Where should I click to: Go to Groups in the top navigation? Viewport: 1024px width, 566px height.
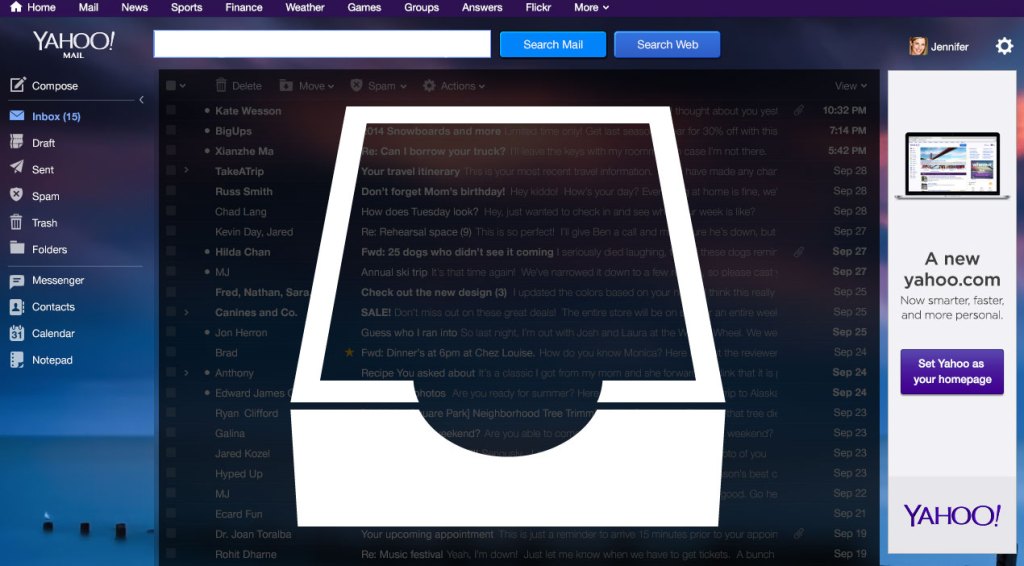click(x=421, y=7)
